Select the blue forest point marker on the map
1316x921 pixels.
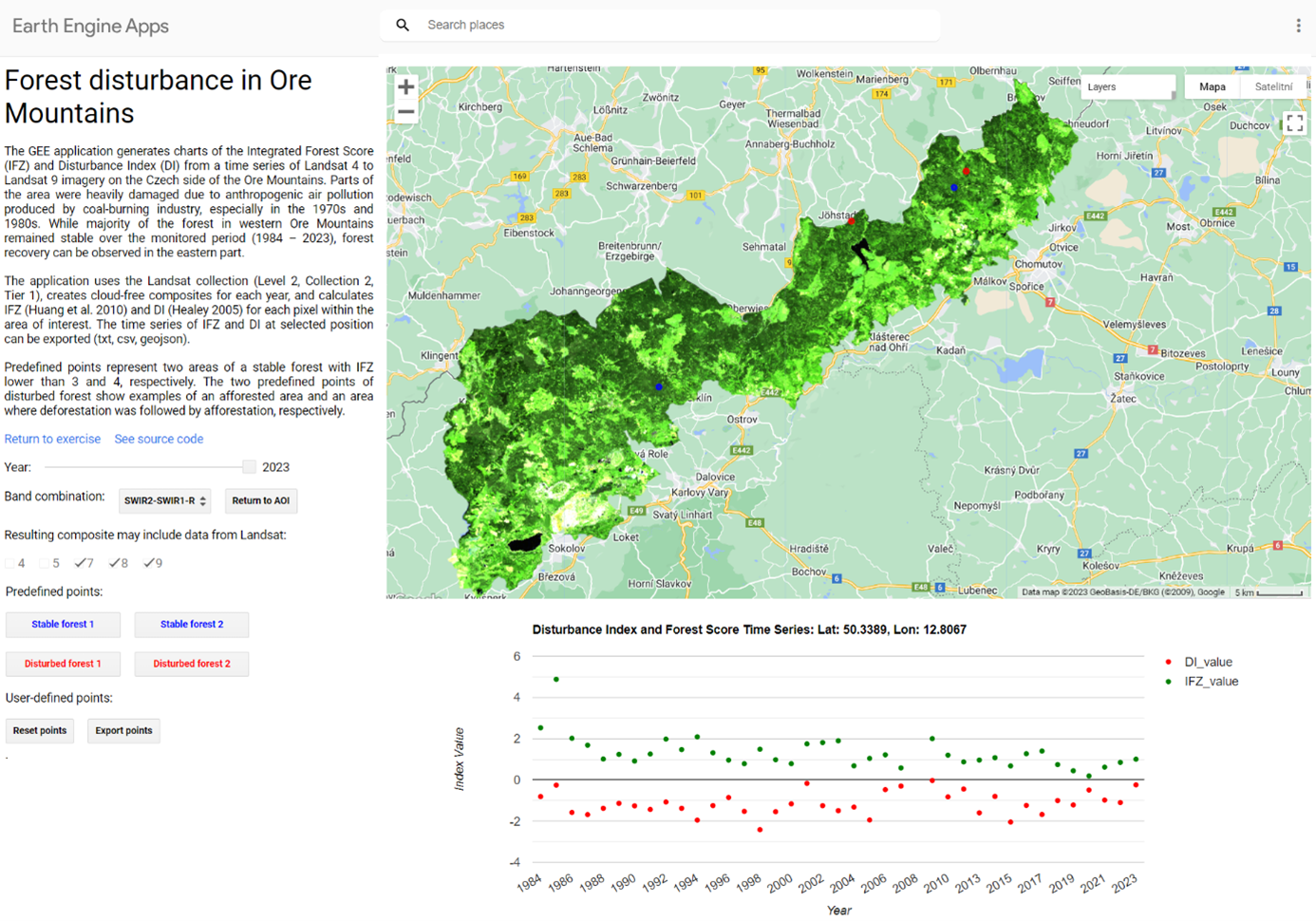pyautogui.click(x=658, y=385)
